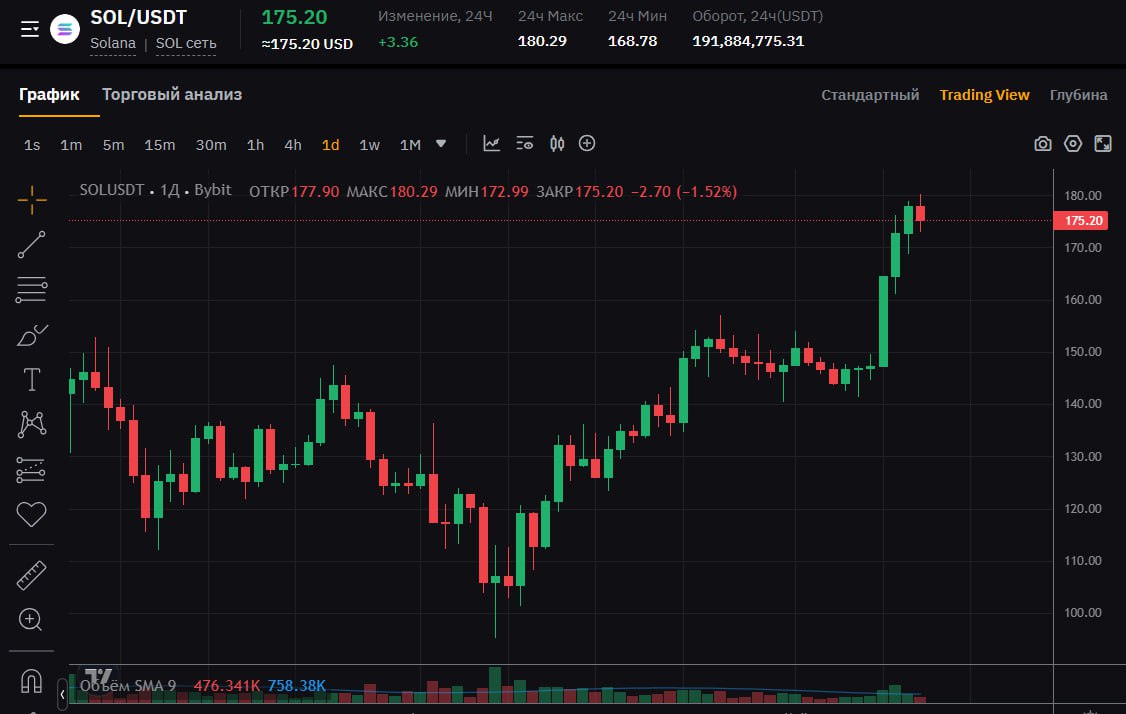Click the 175.20 current price label on axis
The height and width of the screenshot is (714, 1126).
pyautogui.click(x=1080, y=221)
